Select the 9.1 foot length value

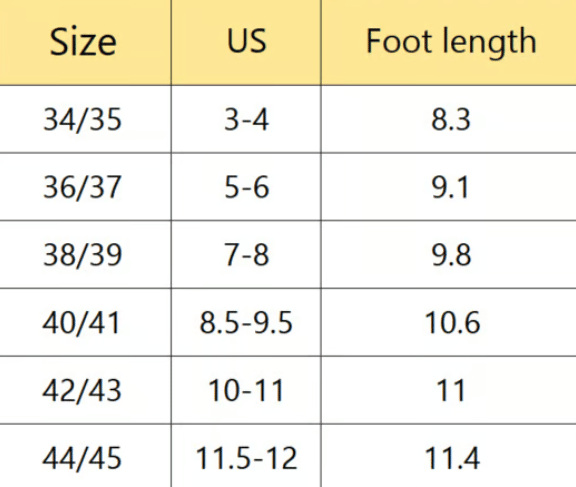point(450,187)
